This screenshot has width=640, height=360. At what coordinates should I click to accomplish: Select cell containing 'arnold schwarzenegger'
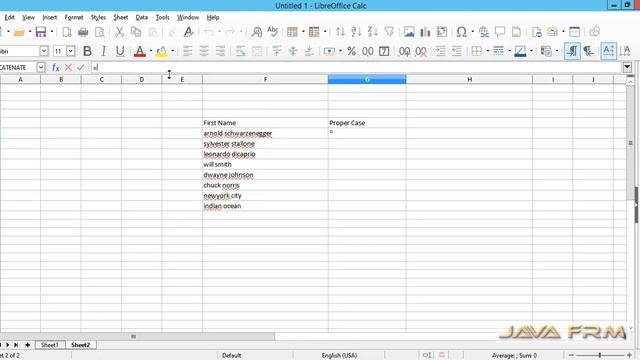coord(265,133)
